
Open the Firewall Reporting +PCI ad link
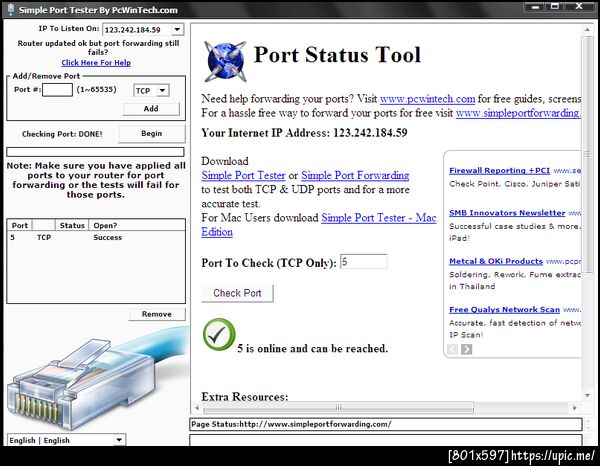pos(499,171)
